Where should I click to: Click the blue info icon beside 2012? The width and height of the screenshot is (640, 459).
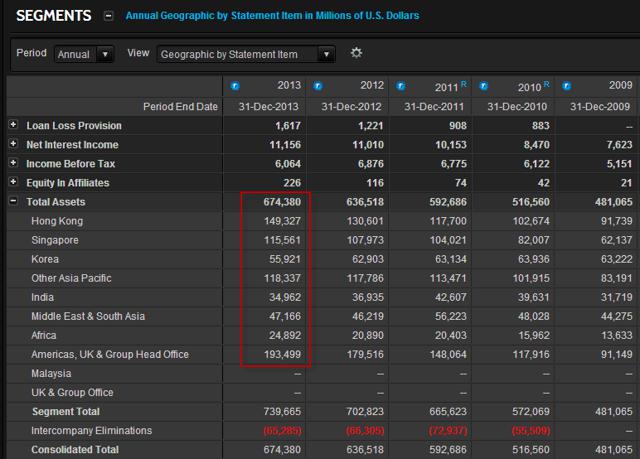(318, 86)
